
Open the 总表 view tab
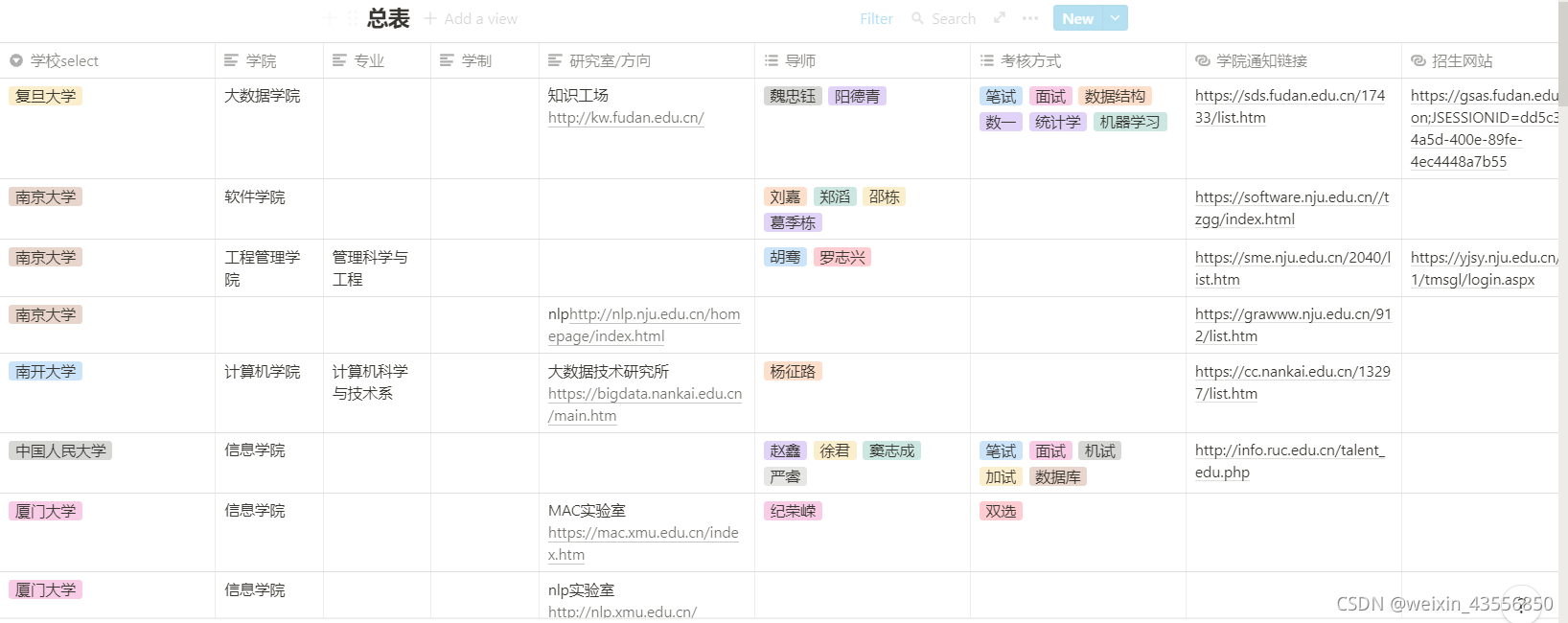(388, 18)
